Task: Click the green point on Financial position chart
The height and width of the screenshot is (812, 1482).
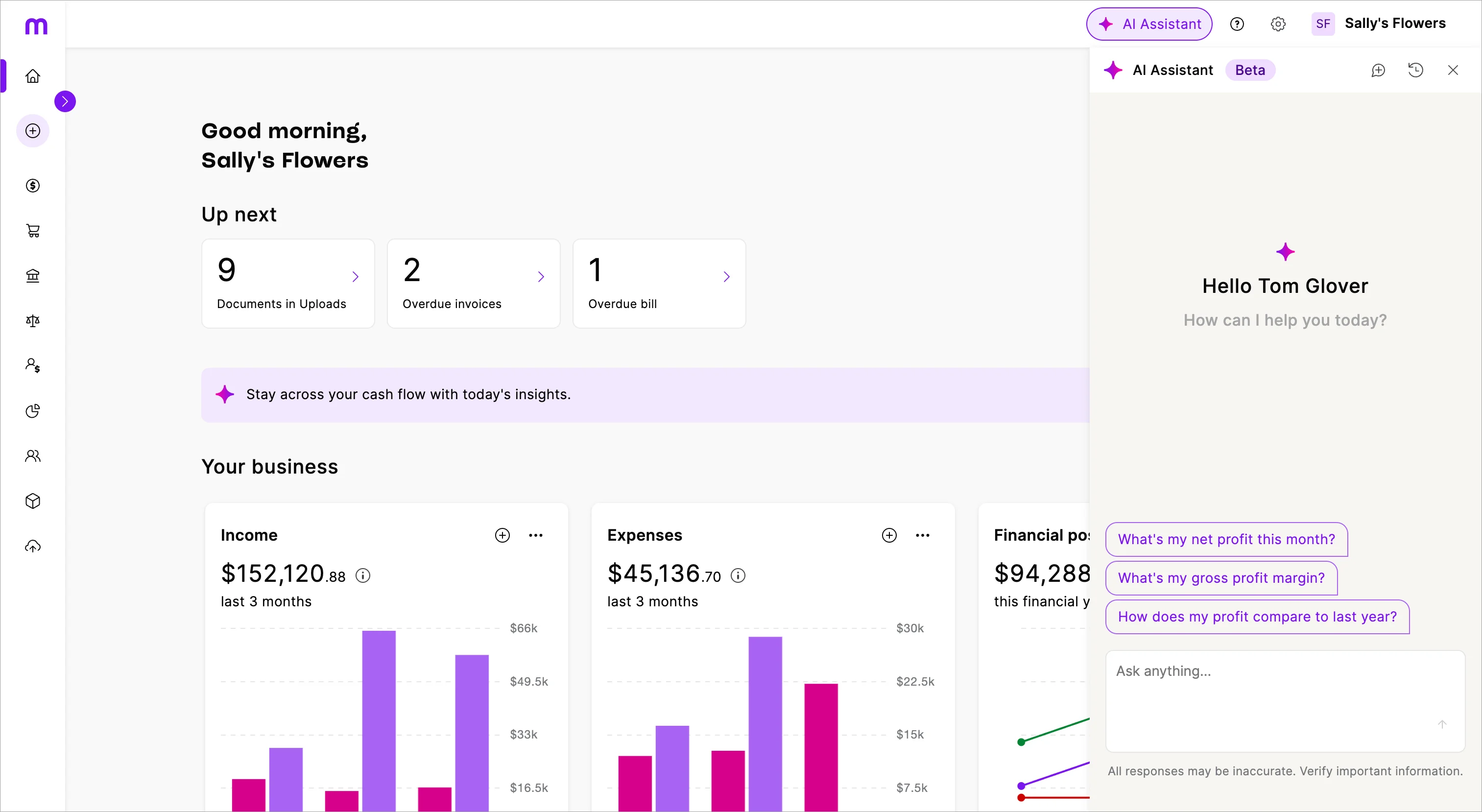Action: tap(1021, 742)
